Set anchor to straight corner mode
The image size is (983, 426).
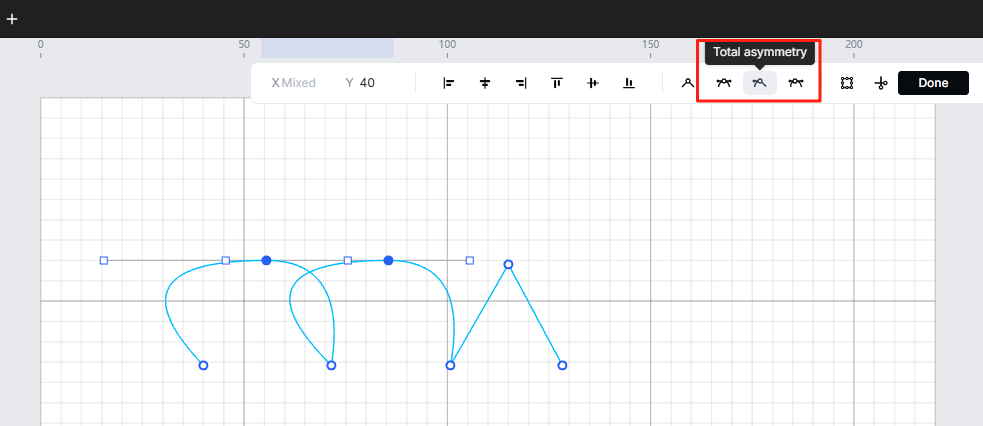[688, 83]
